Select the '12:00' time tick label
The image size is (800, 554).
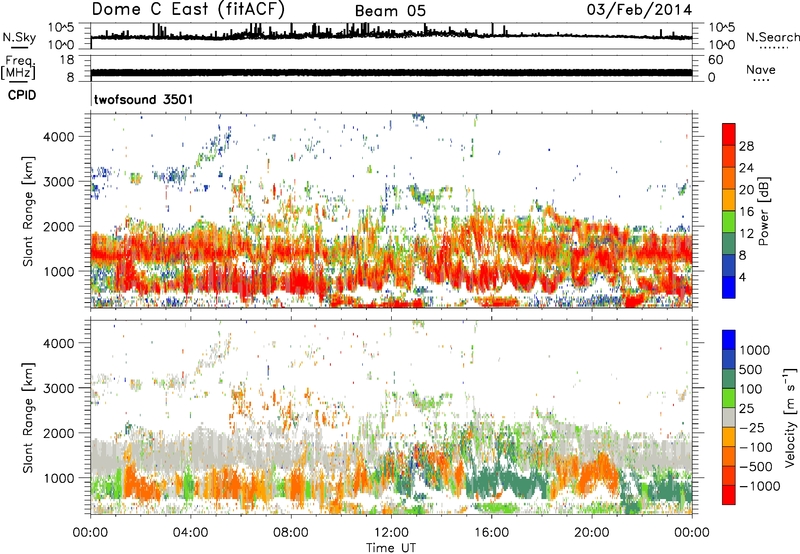click(x=391, y=533)
